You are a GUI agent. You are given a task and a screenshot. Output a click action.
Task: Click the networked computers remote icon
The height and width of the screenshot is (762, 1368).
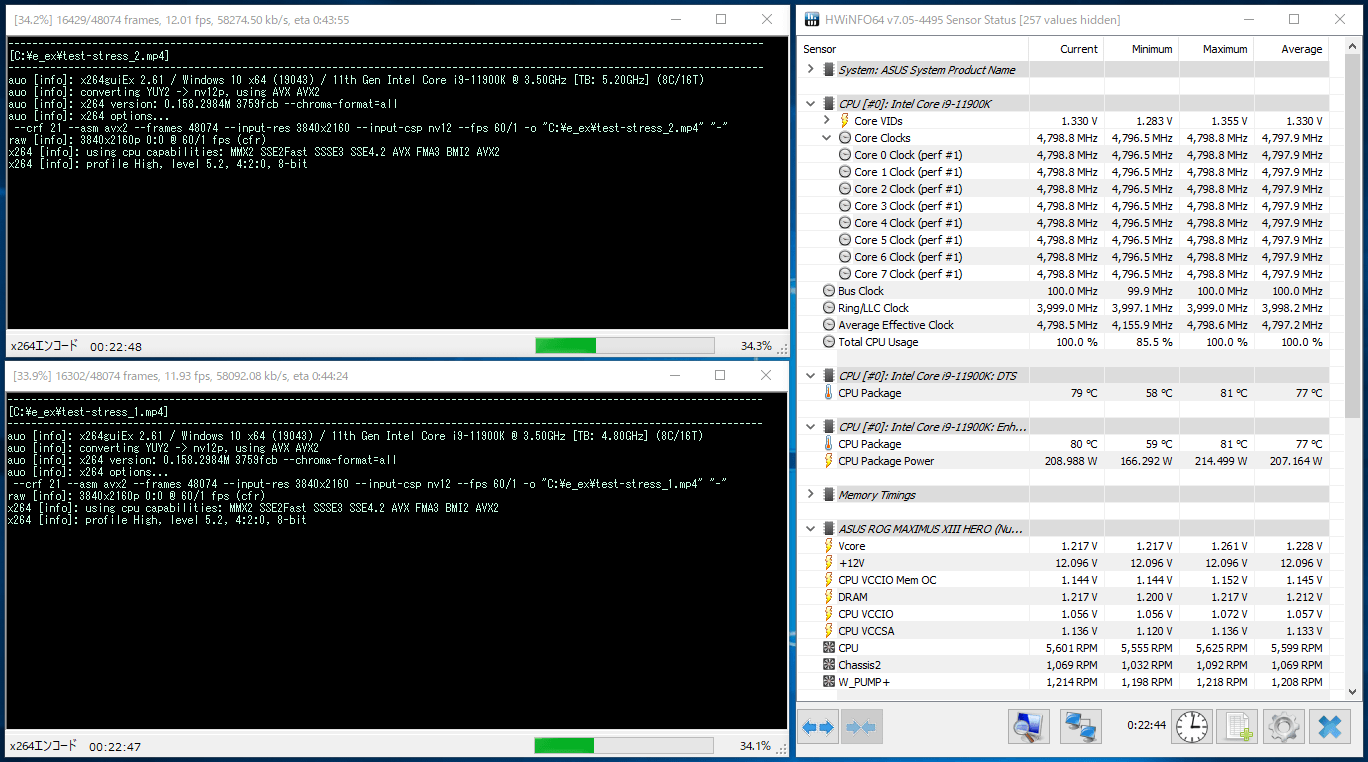(x=1080, y=727)
